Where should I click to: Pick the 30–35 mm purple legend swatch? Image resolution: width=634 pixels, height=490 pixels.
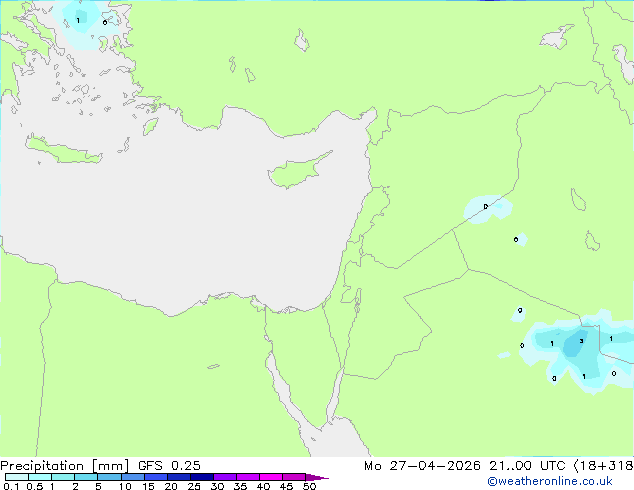(224, 477)
